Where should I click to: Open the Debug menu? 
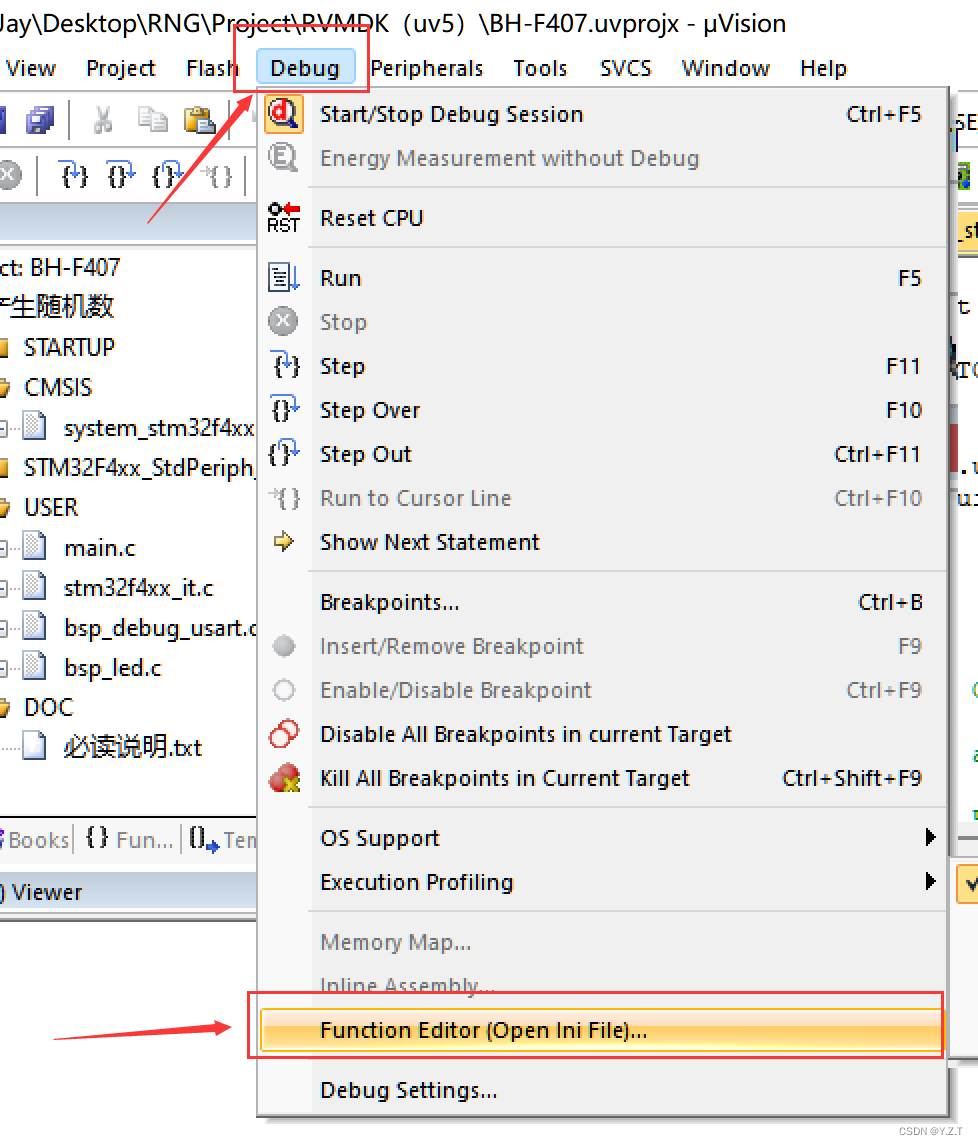pos(305,69)
